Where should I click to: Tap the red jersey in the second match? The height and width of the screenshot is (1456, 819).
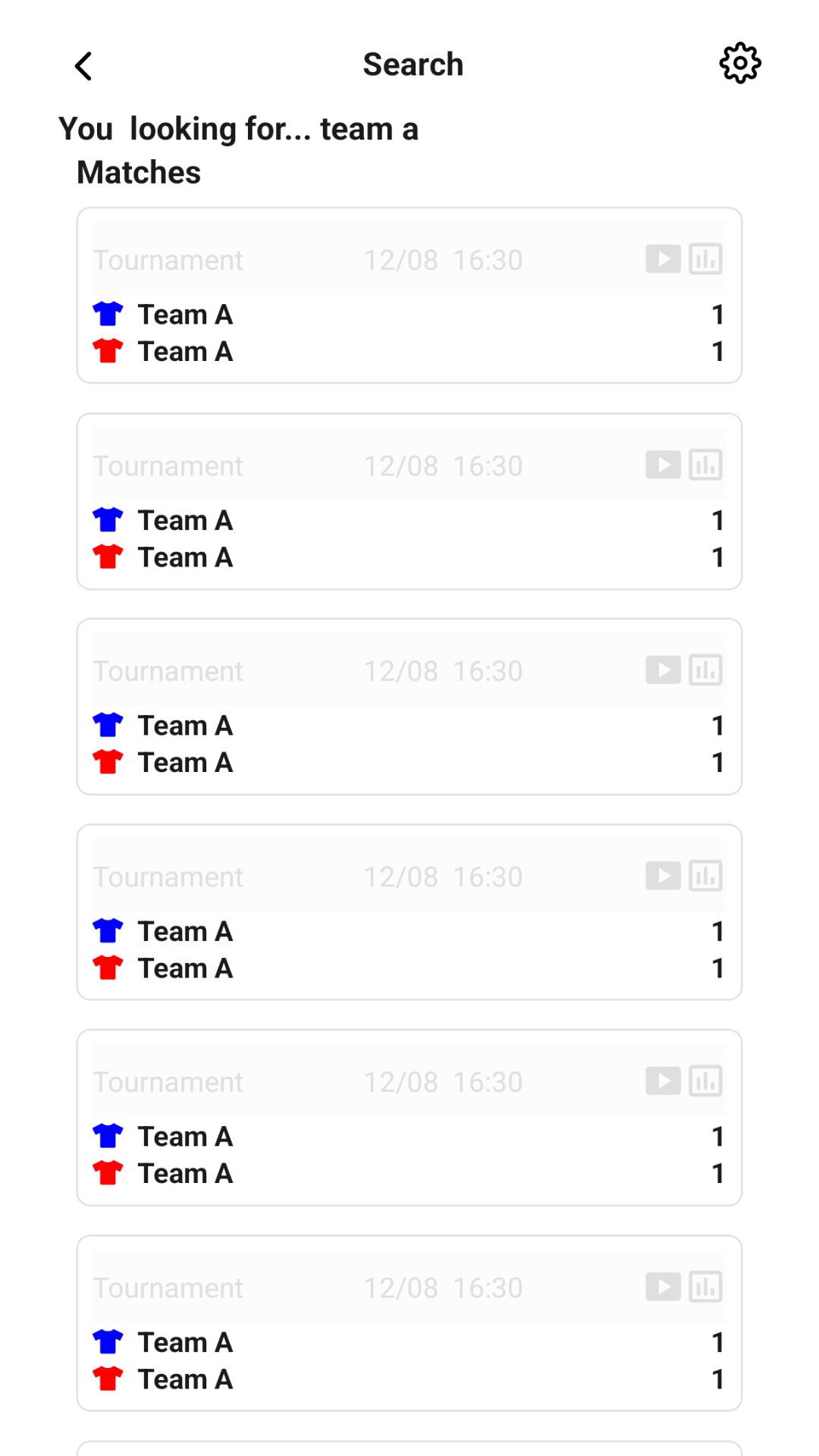click(x=108, y=557)
